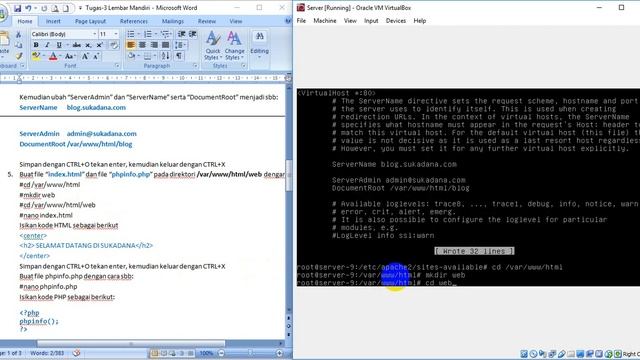The height and width of the screenshot is (360, 640).
Task: Click the Redo icon in quick access toolbar
Action: click(x=44, y=8)
